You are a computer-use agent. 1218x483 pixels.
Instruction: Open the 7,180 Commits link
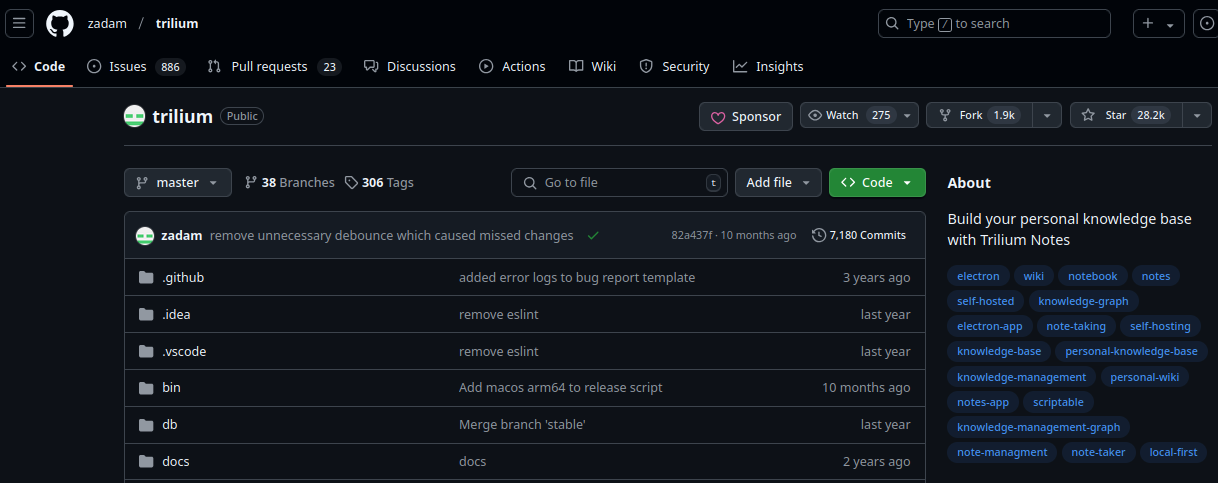coord(859,235)
